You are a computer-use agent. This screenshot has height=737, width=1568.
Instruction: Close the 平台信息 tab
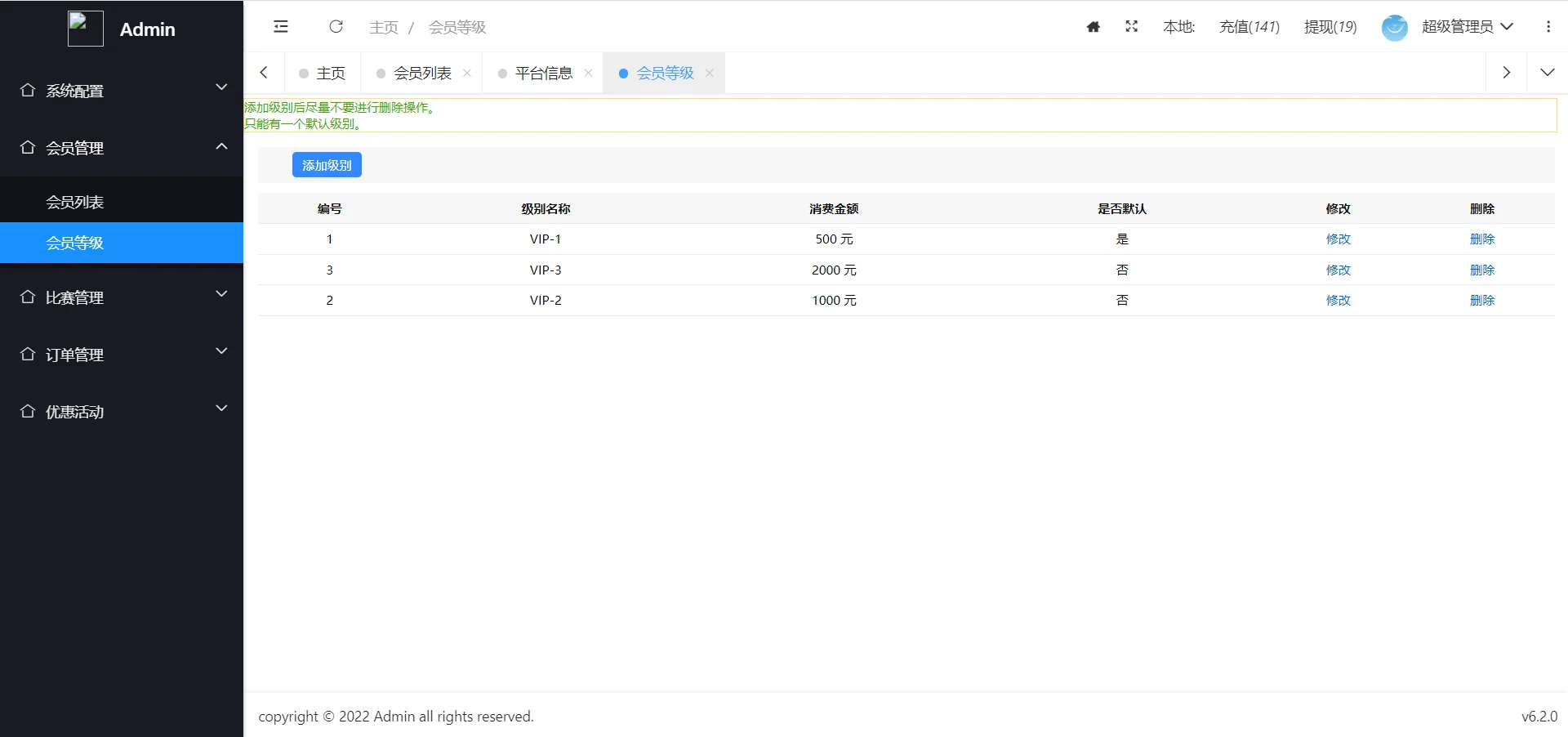588,74
